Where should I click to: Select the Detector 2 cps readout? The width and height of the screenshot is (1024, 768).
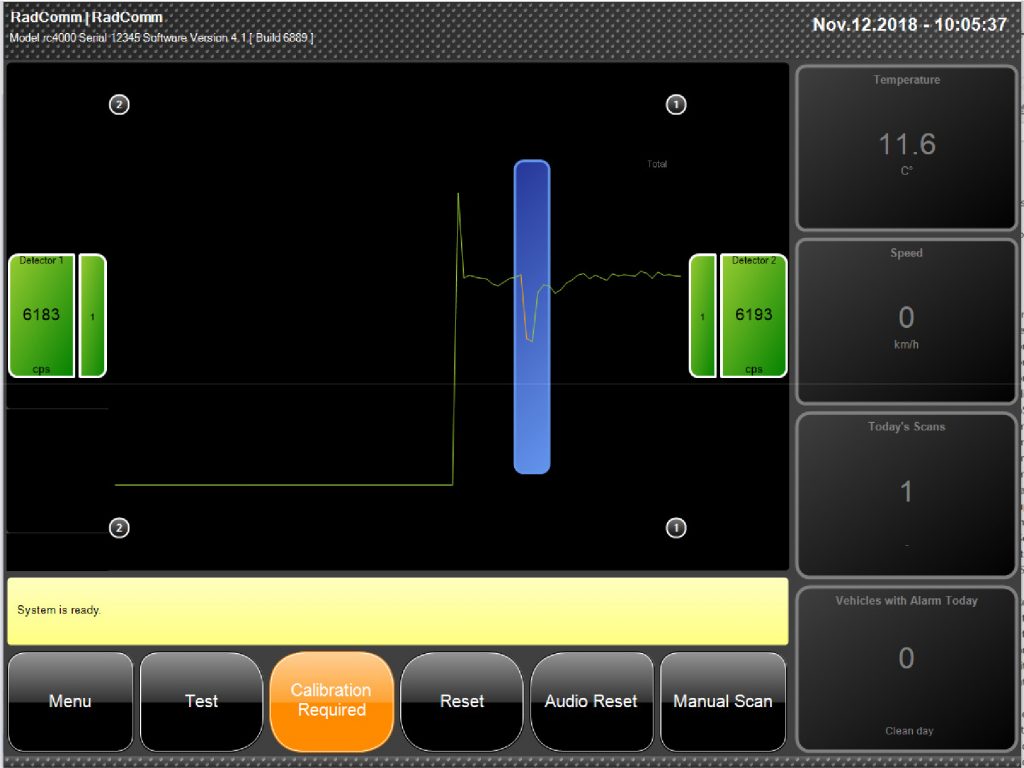coord(753,315)
